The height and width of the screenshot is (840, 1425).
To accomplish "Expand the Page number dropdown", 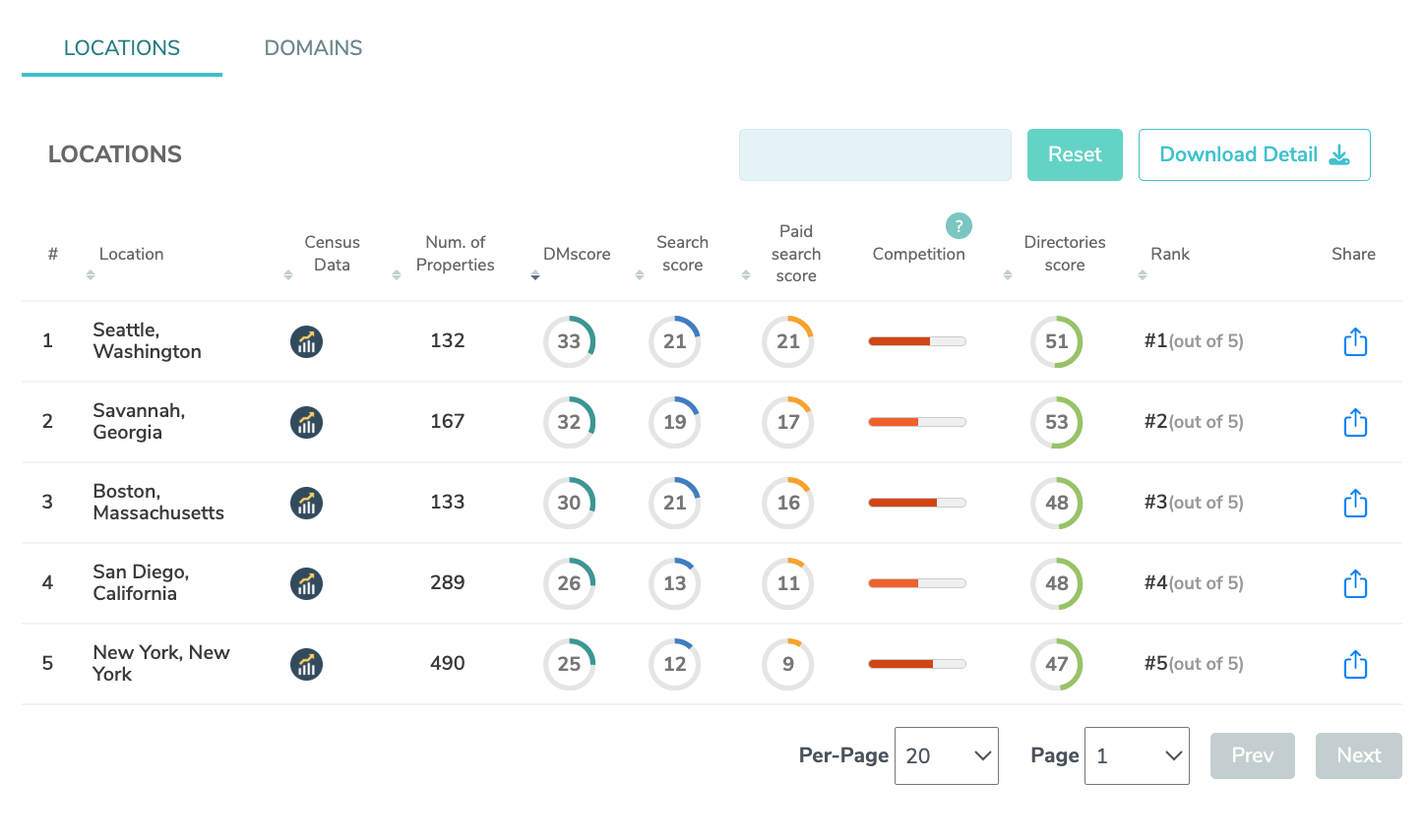I will [1136, 755].
